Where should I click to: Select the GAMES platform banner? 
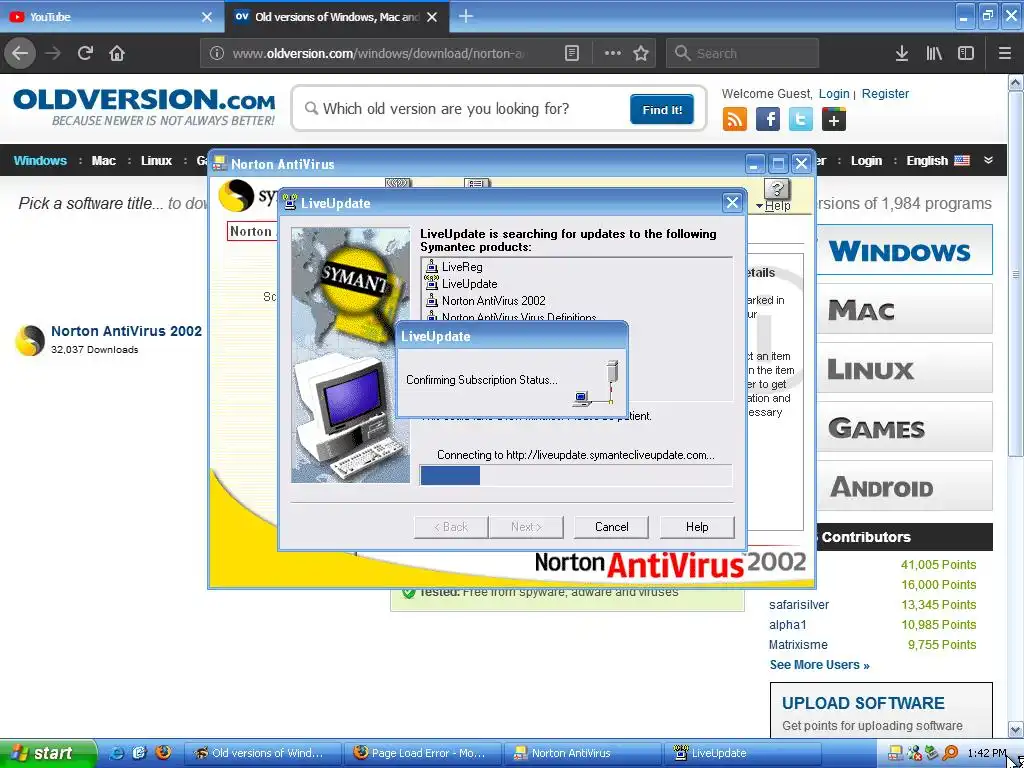coord(904,428)
